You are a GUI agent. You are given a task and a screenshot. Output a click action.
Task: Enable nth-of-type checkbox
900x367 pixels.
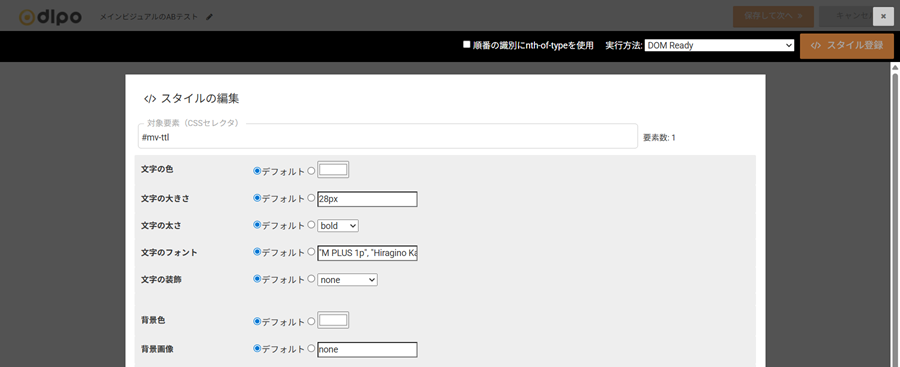467,44
